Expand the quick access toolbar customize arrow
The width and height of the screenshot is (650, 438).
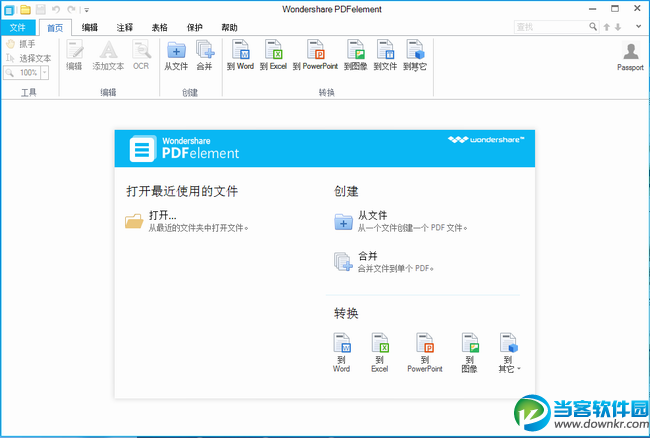coord(87,10)
